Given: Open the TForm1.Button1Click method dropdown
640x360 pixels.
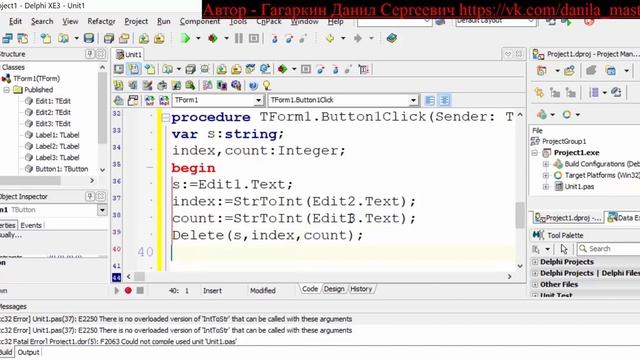Looking at the screenshot, I should point(413,100).
